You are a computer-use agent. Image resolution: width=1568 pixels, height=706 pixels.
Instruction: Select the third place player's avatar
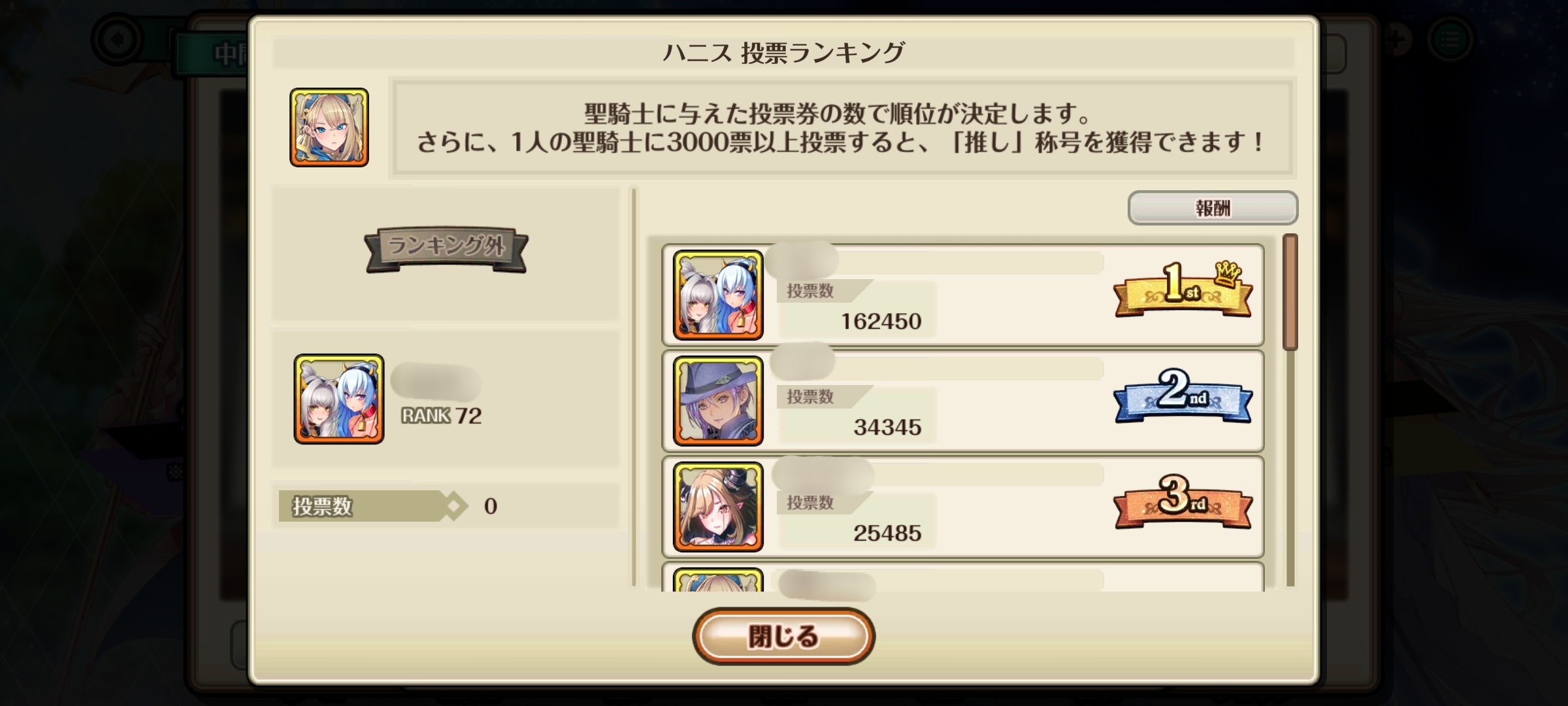click(718, 507)
